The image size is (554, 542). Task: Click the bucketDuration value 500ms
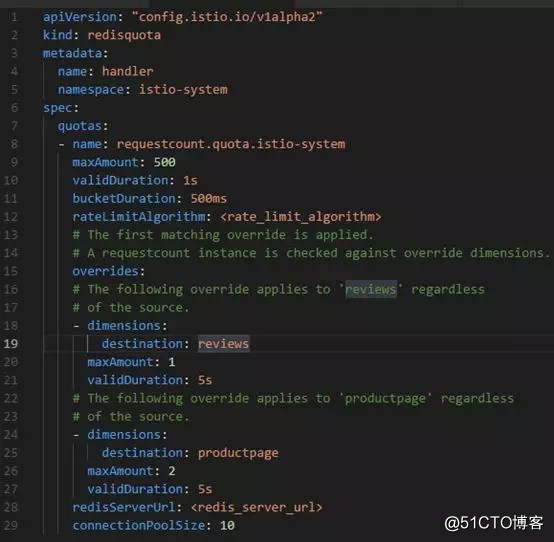(209, 199)
